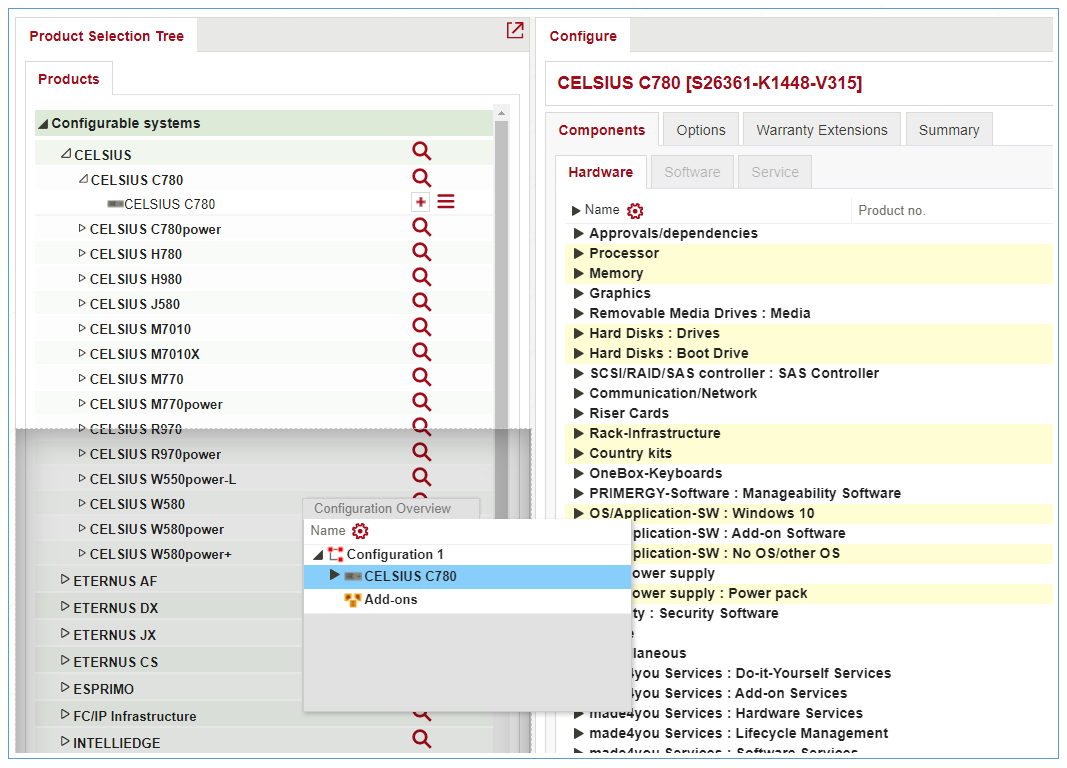Click the magnifier for CELSIUS H980
The width and height of the screenshot is (1067, 768).
(422, 278)
